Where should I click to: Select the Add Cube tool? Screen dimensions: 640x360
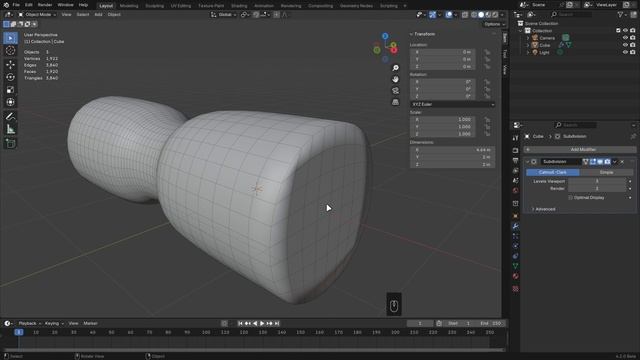click(10, 143)
